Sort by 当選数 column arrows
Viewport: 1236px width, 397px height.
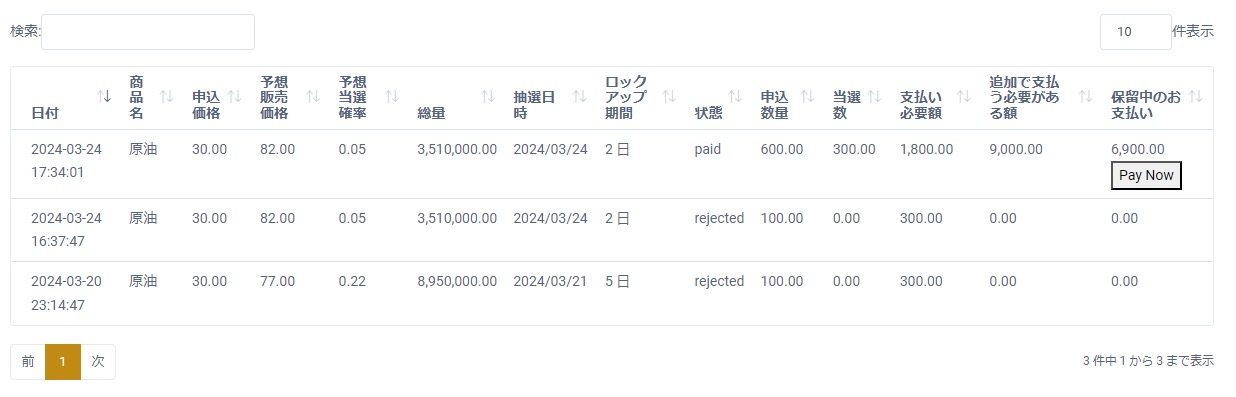[x=875, y=96]
